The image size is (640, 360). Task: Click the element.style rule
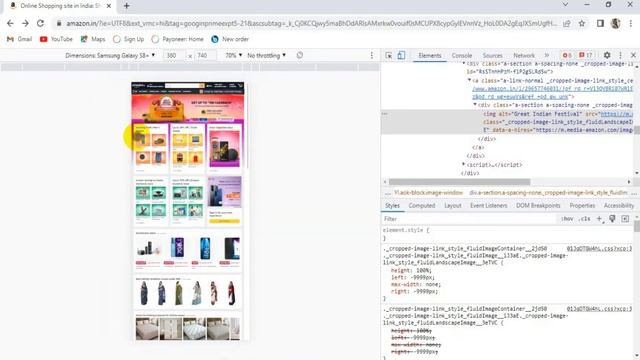coord(406,230)
